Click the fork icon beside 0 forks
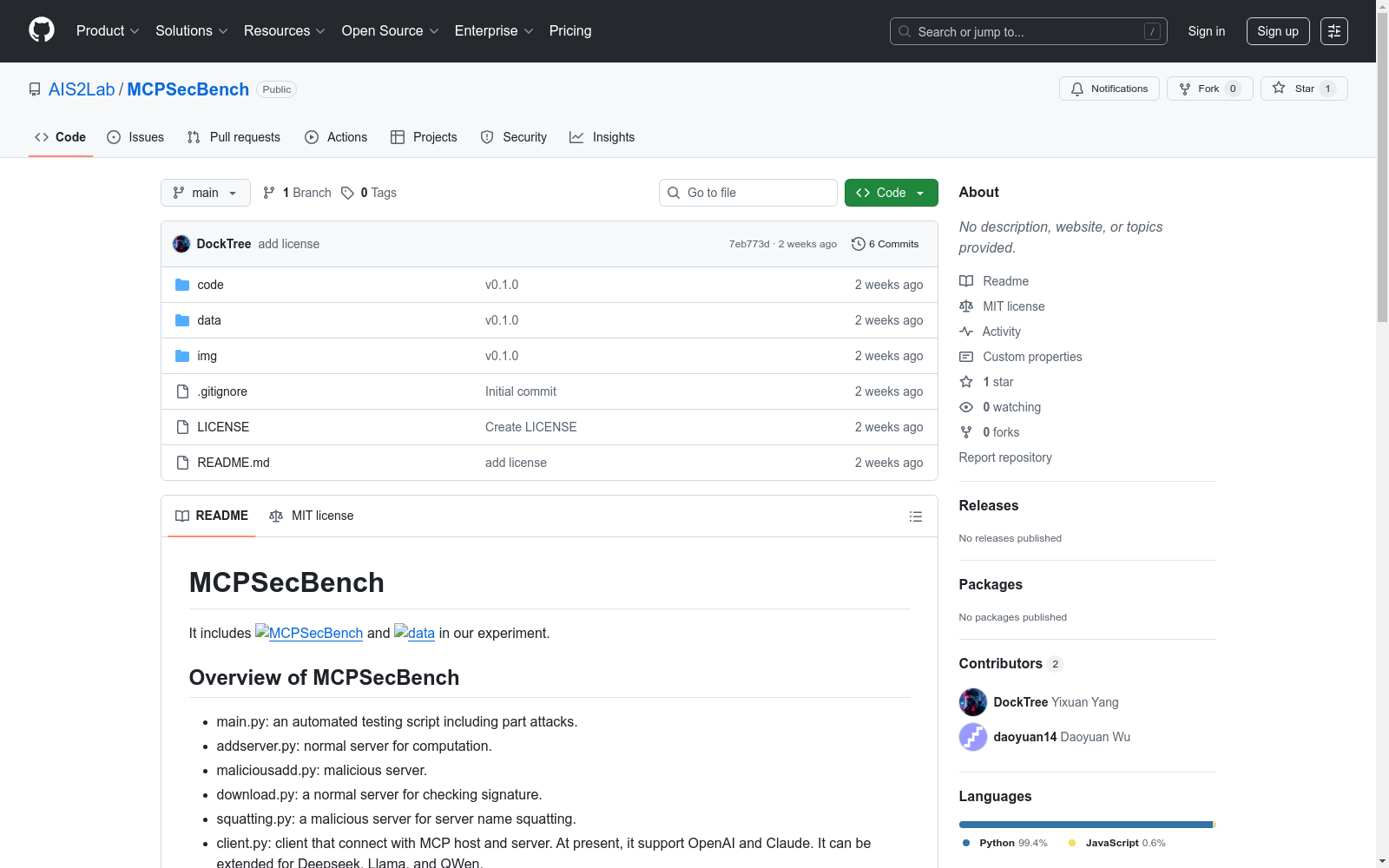 [966, 432]
